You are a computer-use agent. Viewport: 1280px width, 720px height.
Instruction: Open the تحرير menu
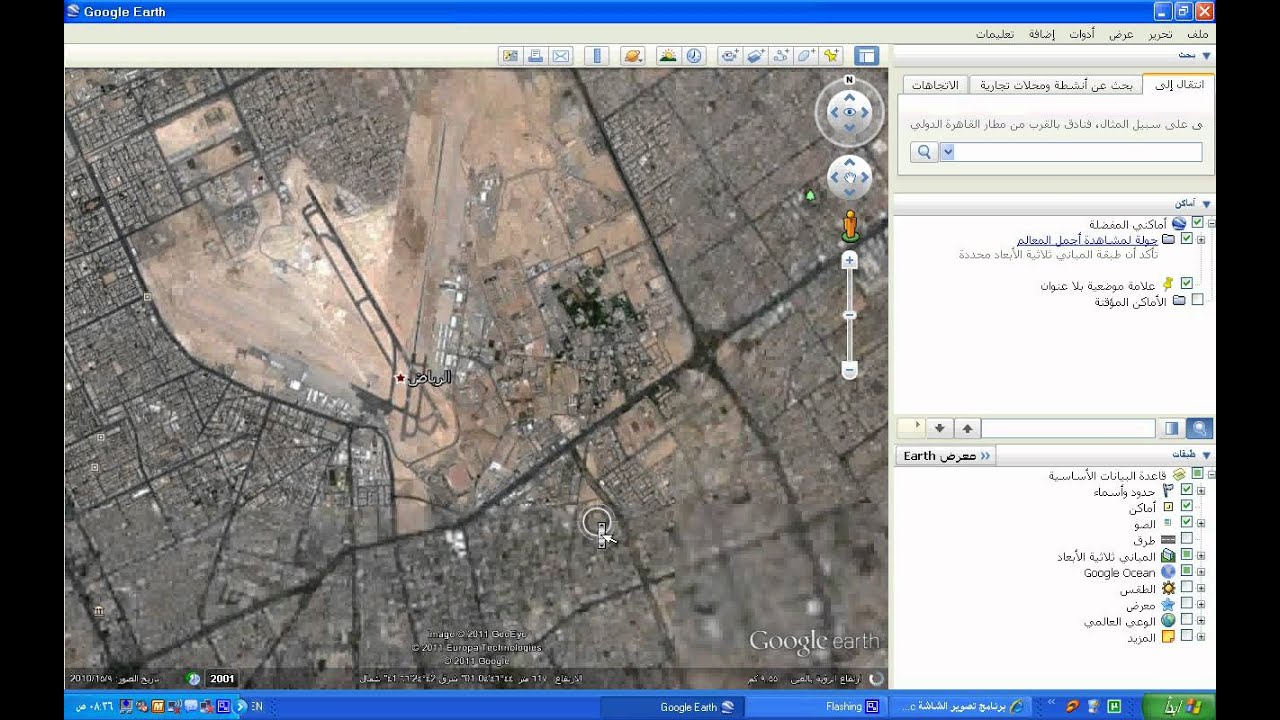(1160, 34)
